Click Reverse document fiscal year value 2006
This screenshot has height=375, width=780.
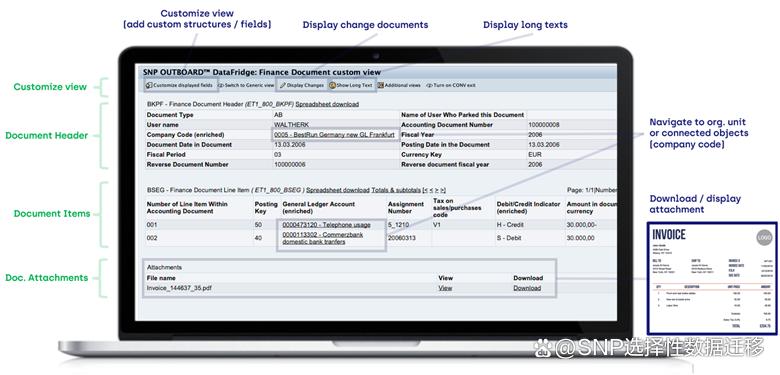click(535, 165)
